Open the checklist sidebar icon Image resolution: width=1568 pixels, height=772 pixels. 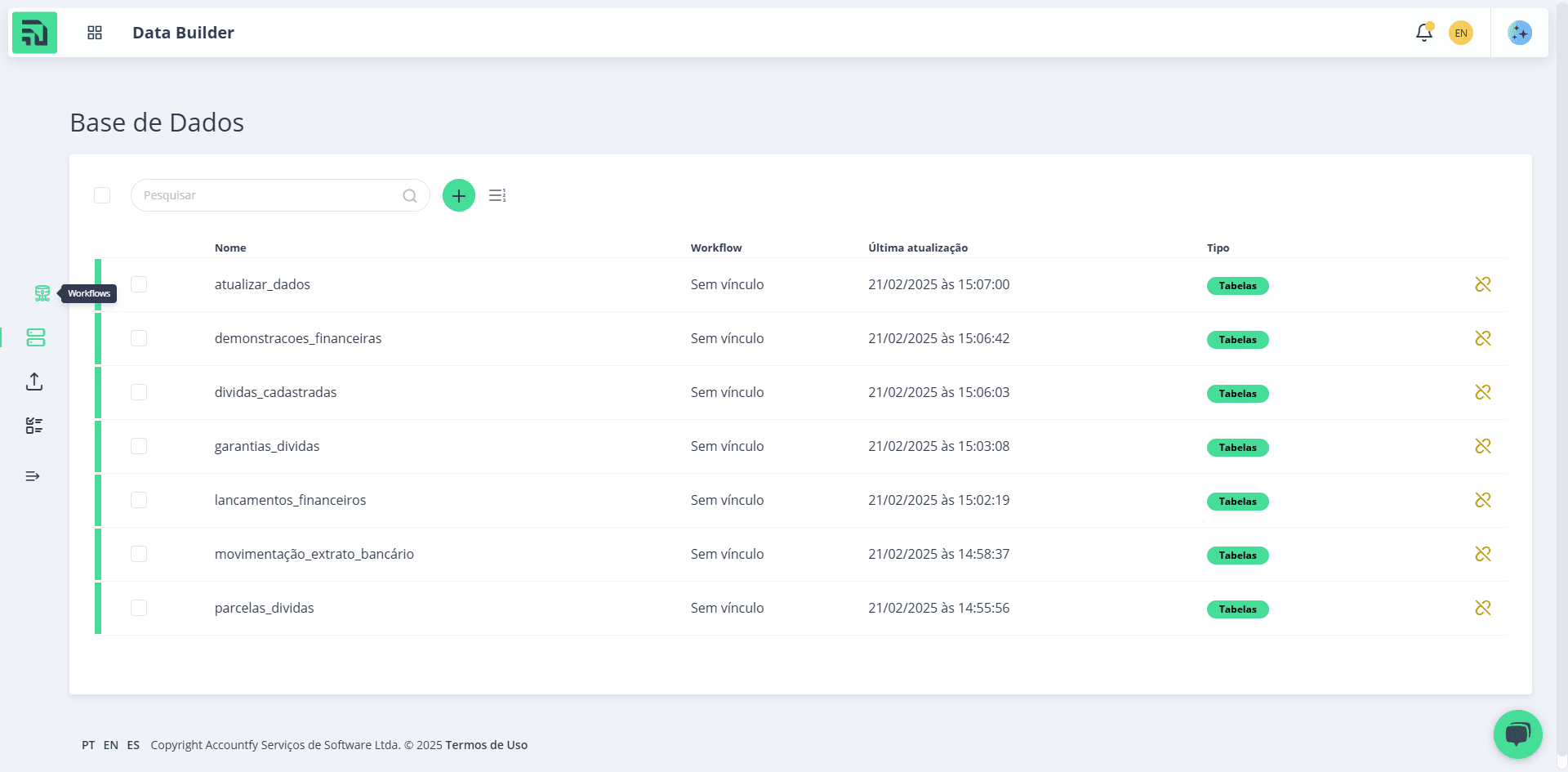point(34,426)
